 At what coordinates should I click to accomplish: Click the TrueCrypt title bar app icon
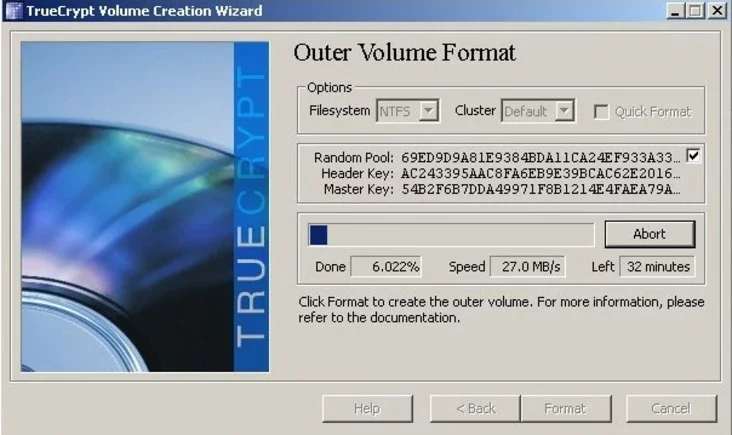pyautogui.click(x=14, y=11)
